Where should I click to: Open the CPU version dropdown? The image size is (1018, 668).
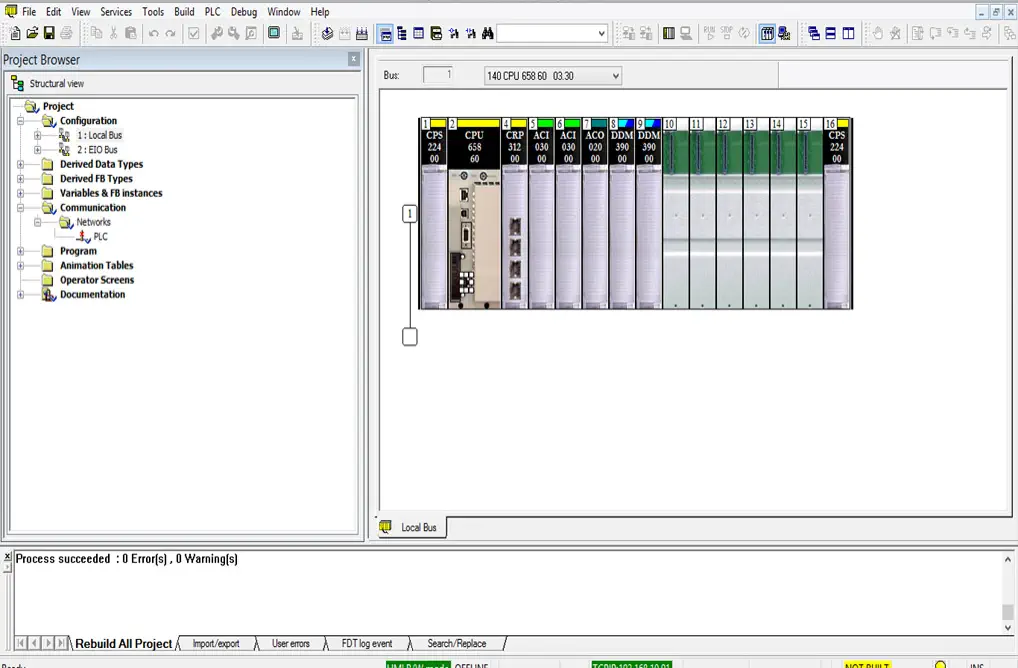pos(614,76)
